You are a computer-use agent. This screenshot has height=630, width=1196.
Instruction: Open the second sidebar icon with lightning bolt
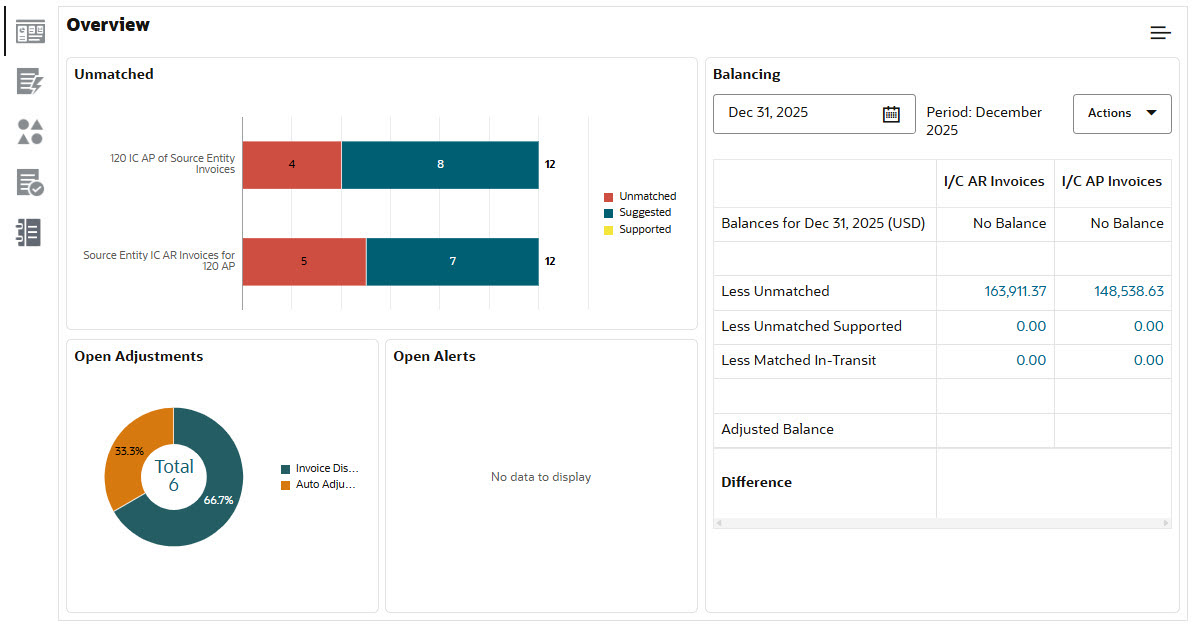[30, 81]
